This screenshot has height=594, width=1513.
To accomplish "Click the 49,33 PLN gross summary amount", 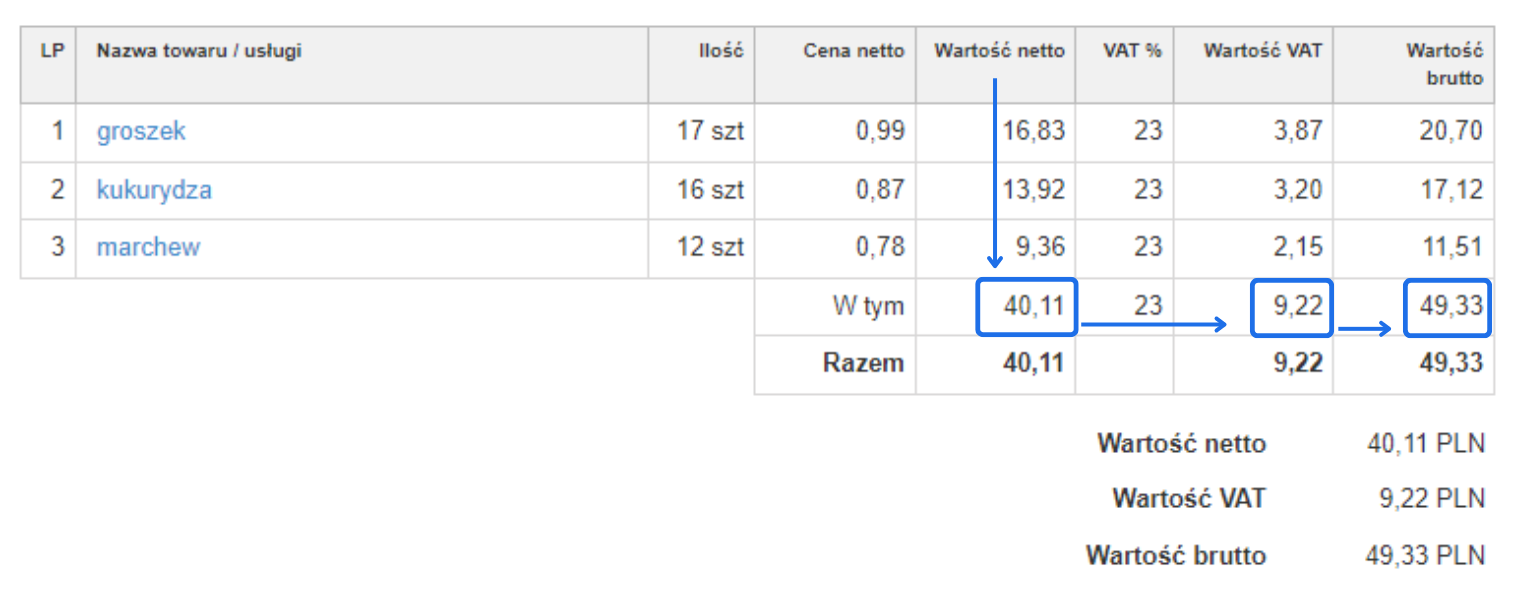I will [1425, 555].
